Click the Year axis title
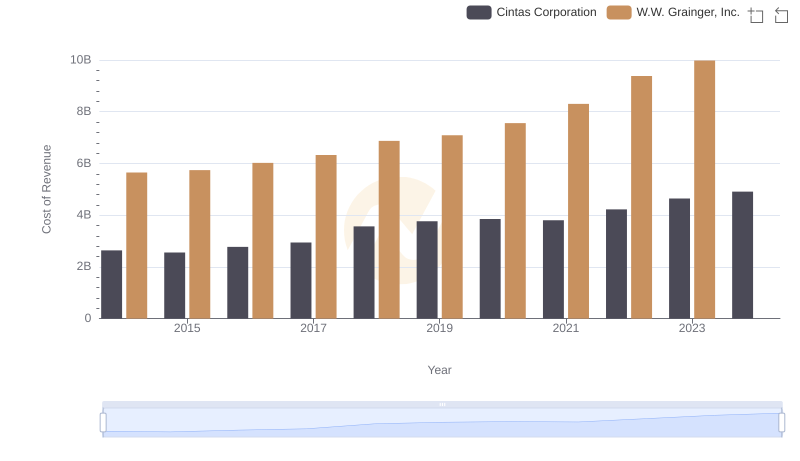800x461 pixels. click(439, 370)
